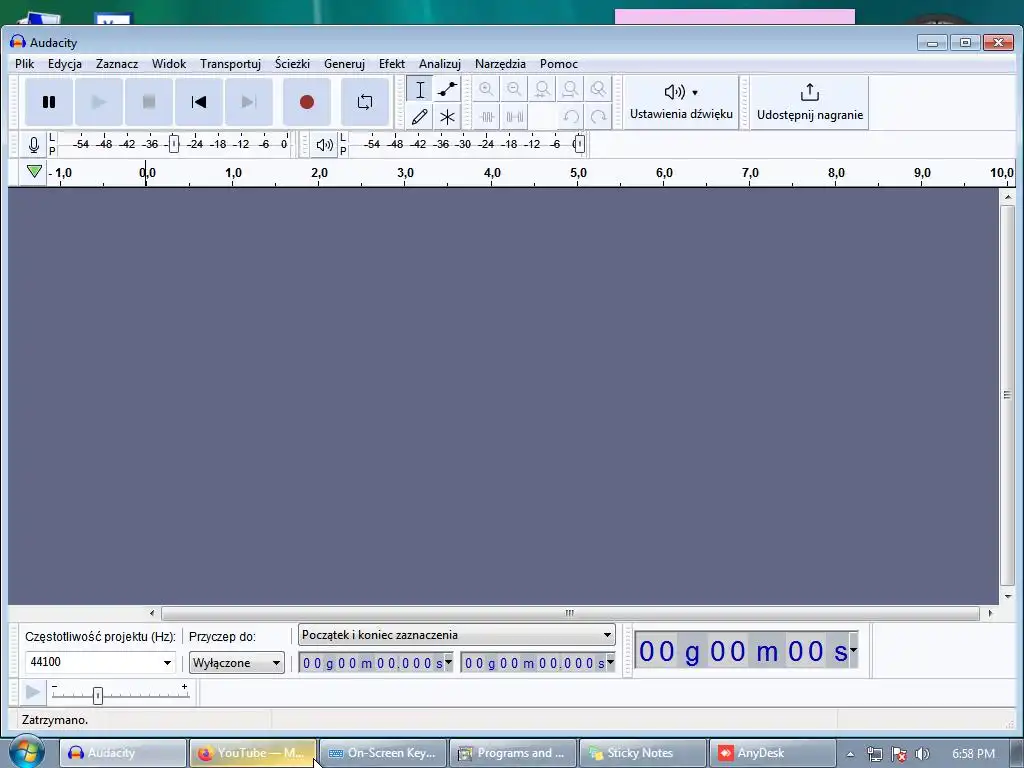Click horizontal scrollbar left arrow
The image size is (1024, 768).
[152, 613]
